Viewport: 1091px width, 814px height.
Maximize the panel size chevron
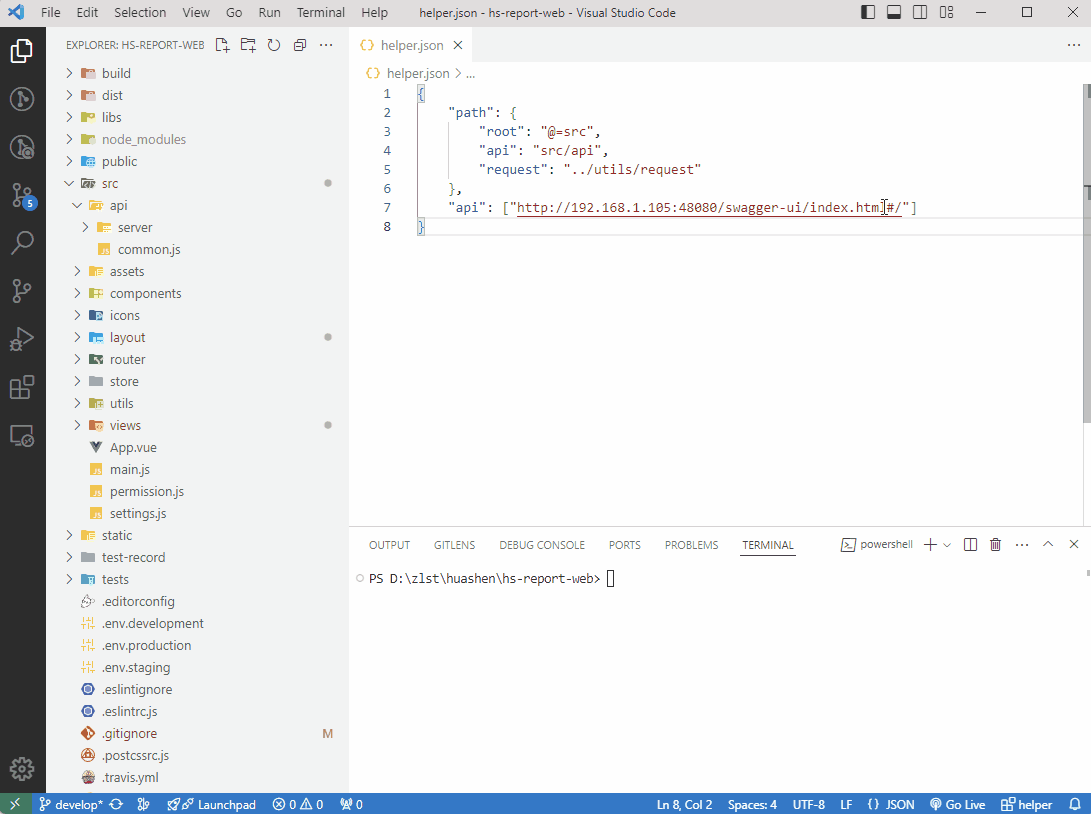[x=1048, y=544]
